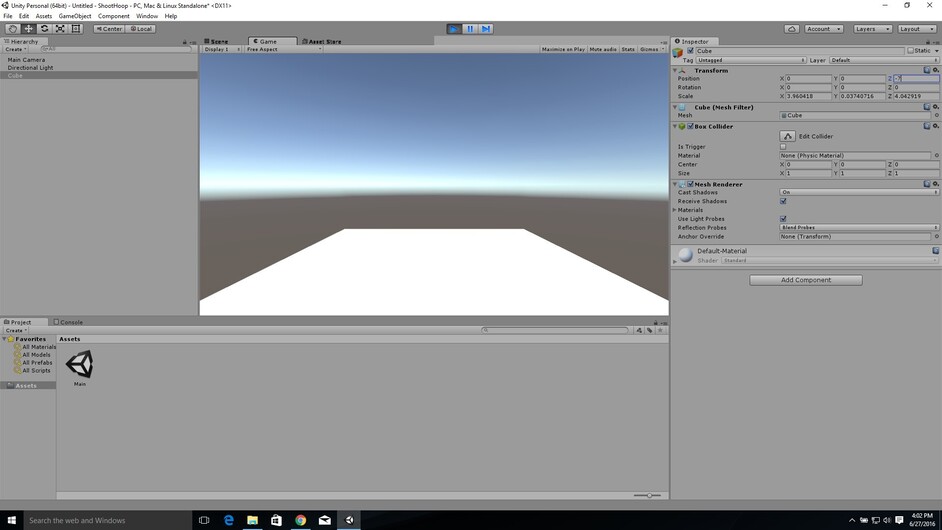942x530 pixels.
Task: Switch to the Console tab
Action: (x=68, y=322)
